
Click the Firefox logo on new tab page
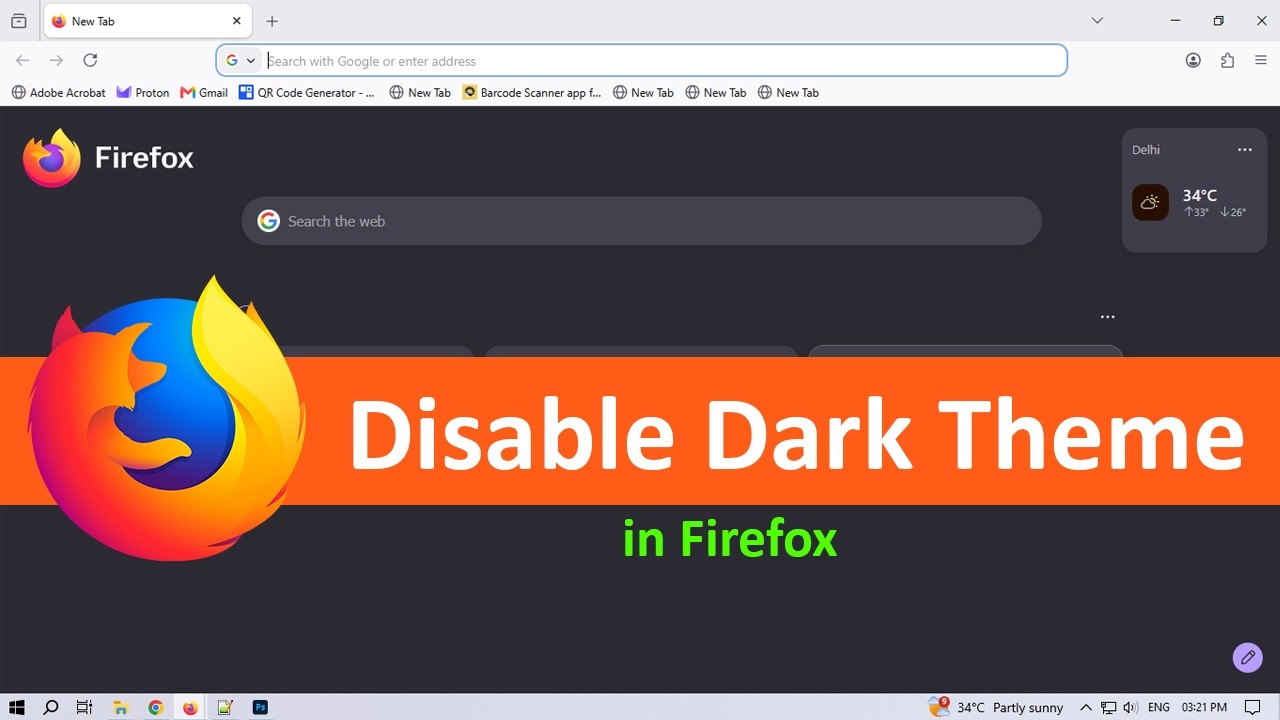(108, 158)
